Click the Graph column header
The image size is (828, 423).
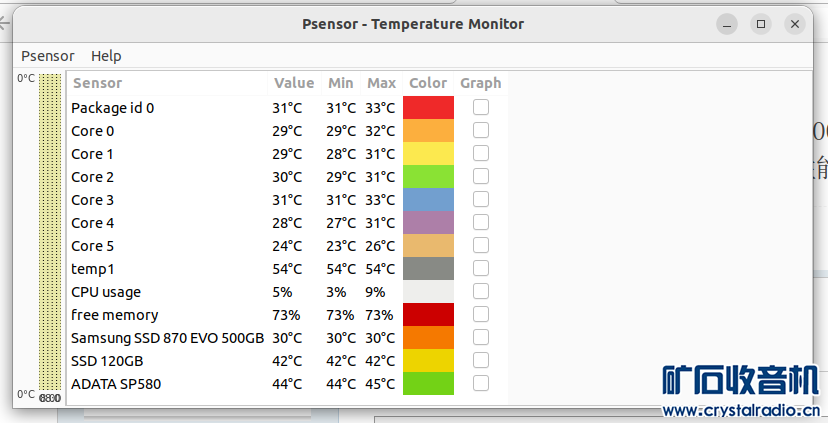coord(480,83)
